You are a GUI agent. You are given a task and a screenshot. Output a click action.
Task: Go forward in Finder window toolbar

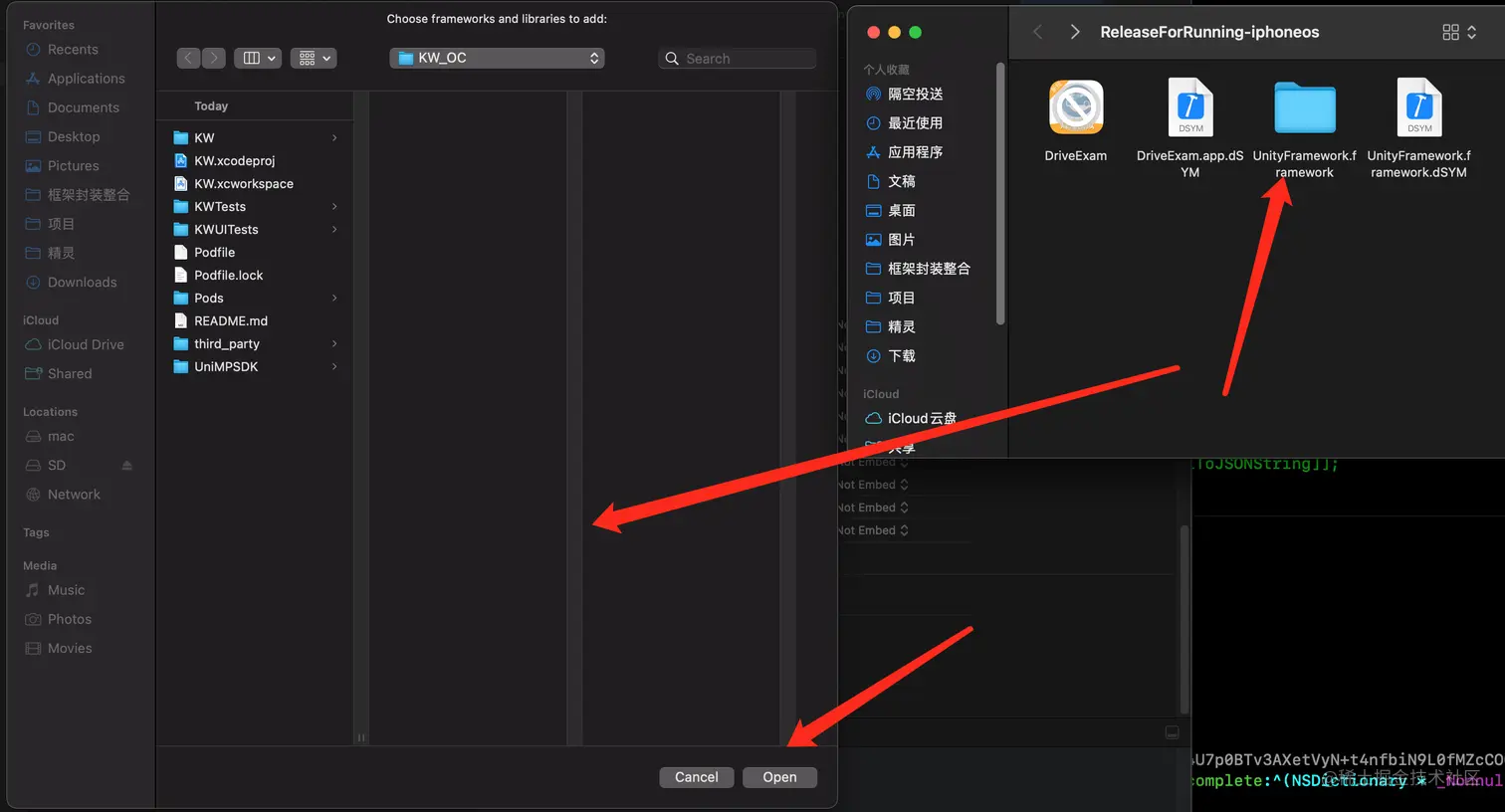(x=1074, y=33)
